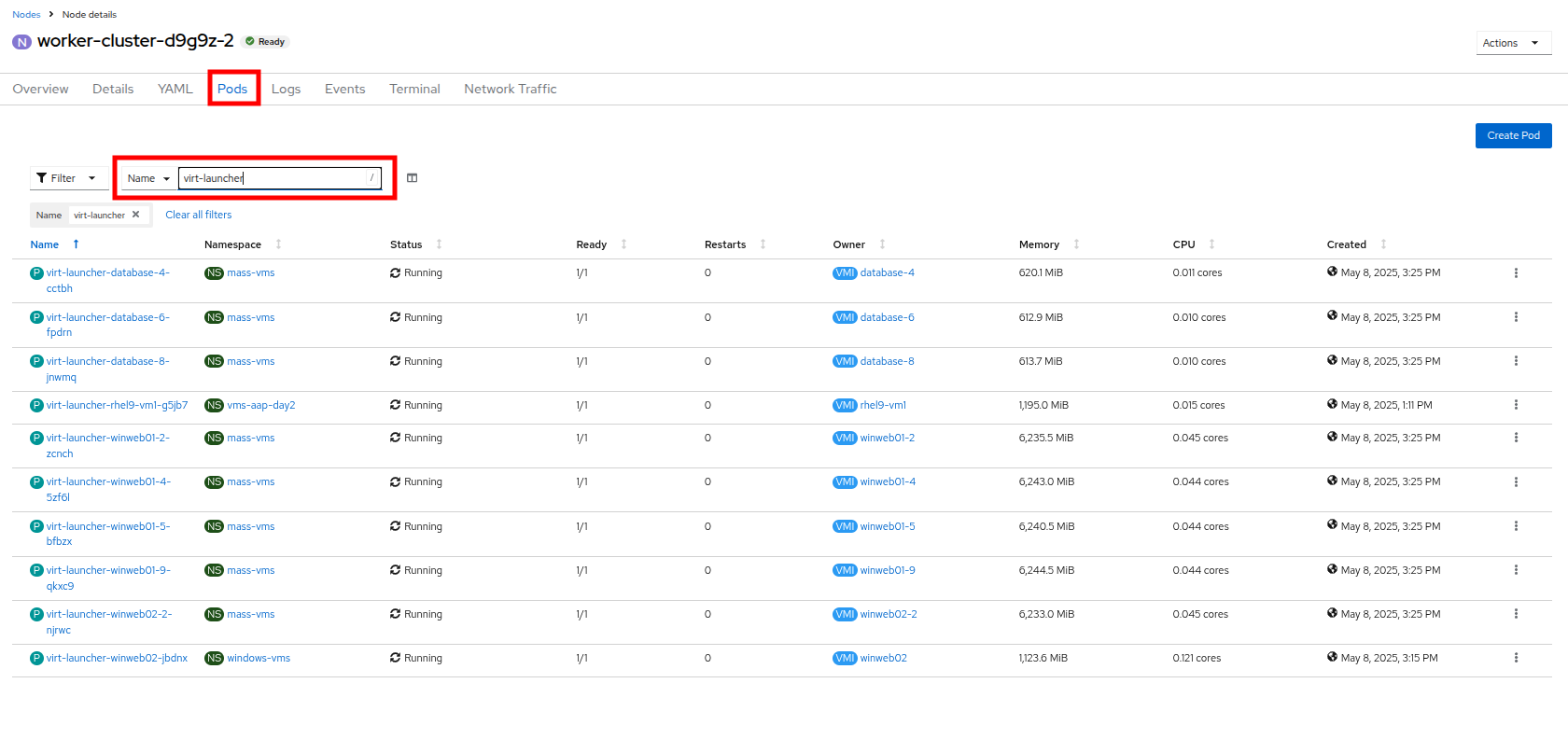1568x739 pixels.
Task: Sort table by CPU column
Action: [1183, 244]
